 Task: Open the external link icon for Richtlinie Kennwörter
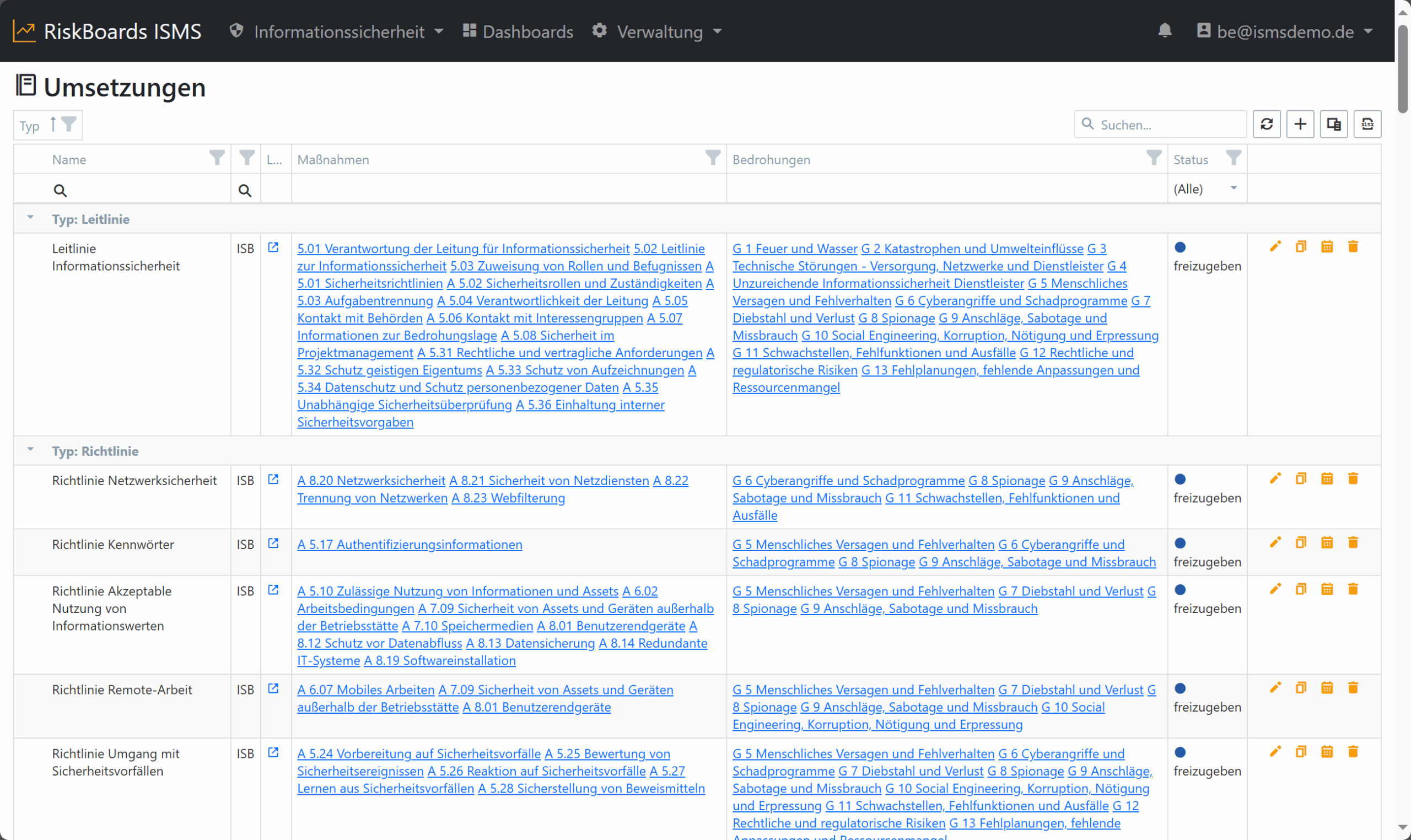273,543
